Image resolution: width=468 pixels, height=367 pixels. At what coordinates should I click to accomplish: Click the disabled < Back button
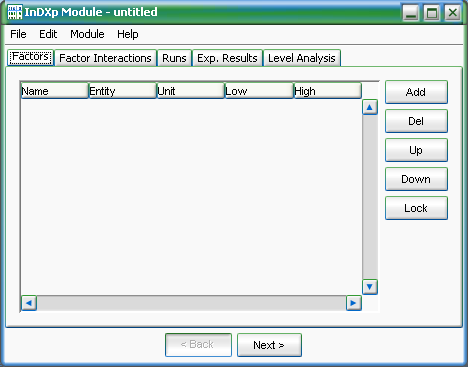198,345
